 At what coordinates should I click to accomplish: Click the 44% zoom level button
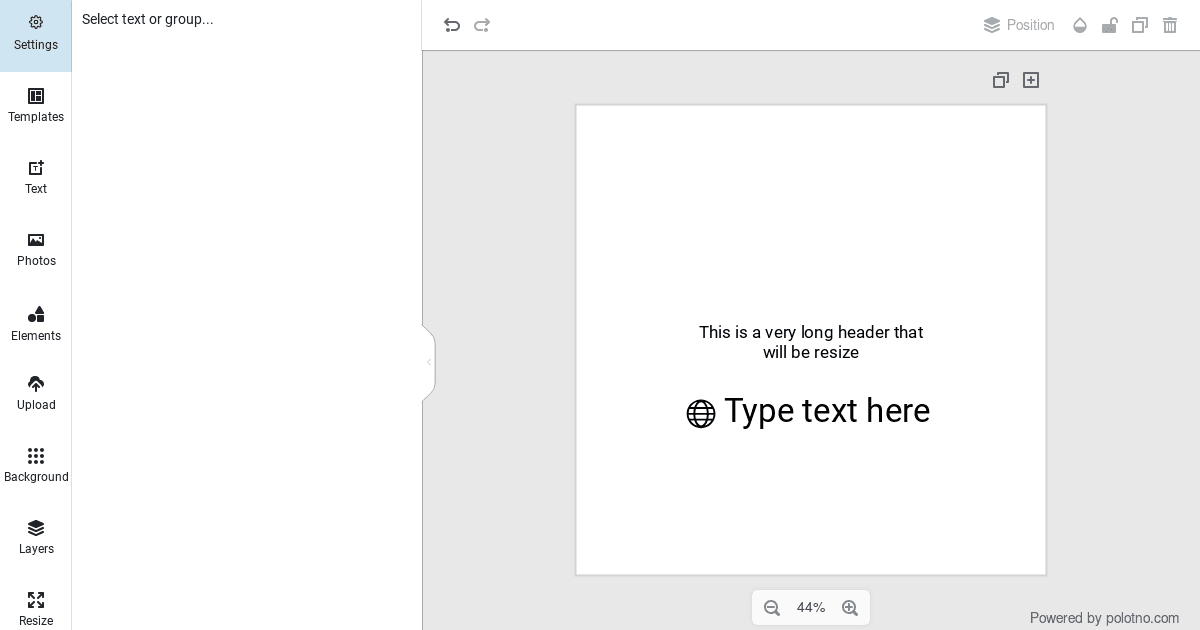click(x=811, y=608)
